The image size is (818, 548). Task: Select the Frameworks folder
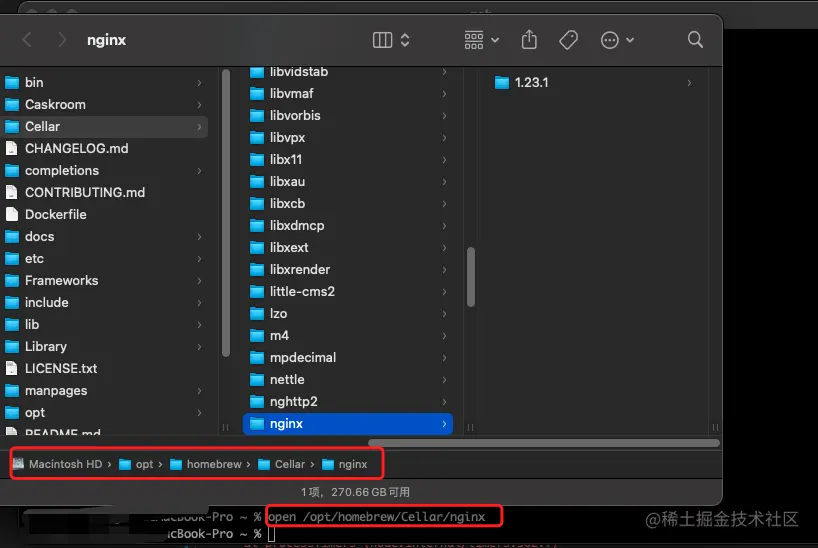coord(104,280)
